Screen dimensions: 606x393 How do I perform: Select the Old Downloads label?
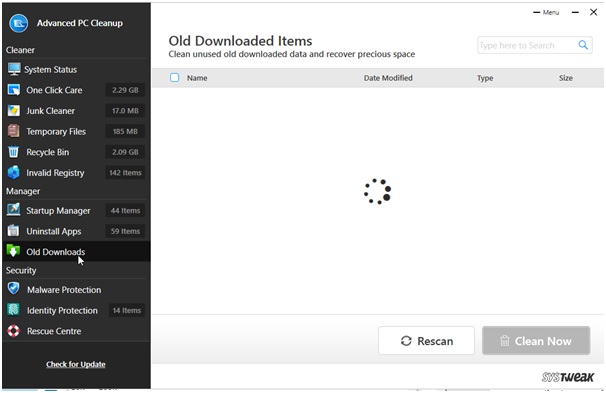[56, 252]
